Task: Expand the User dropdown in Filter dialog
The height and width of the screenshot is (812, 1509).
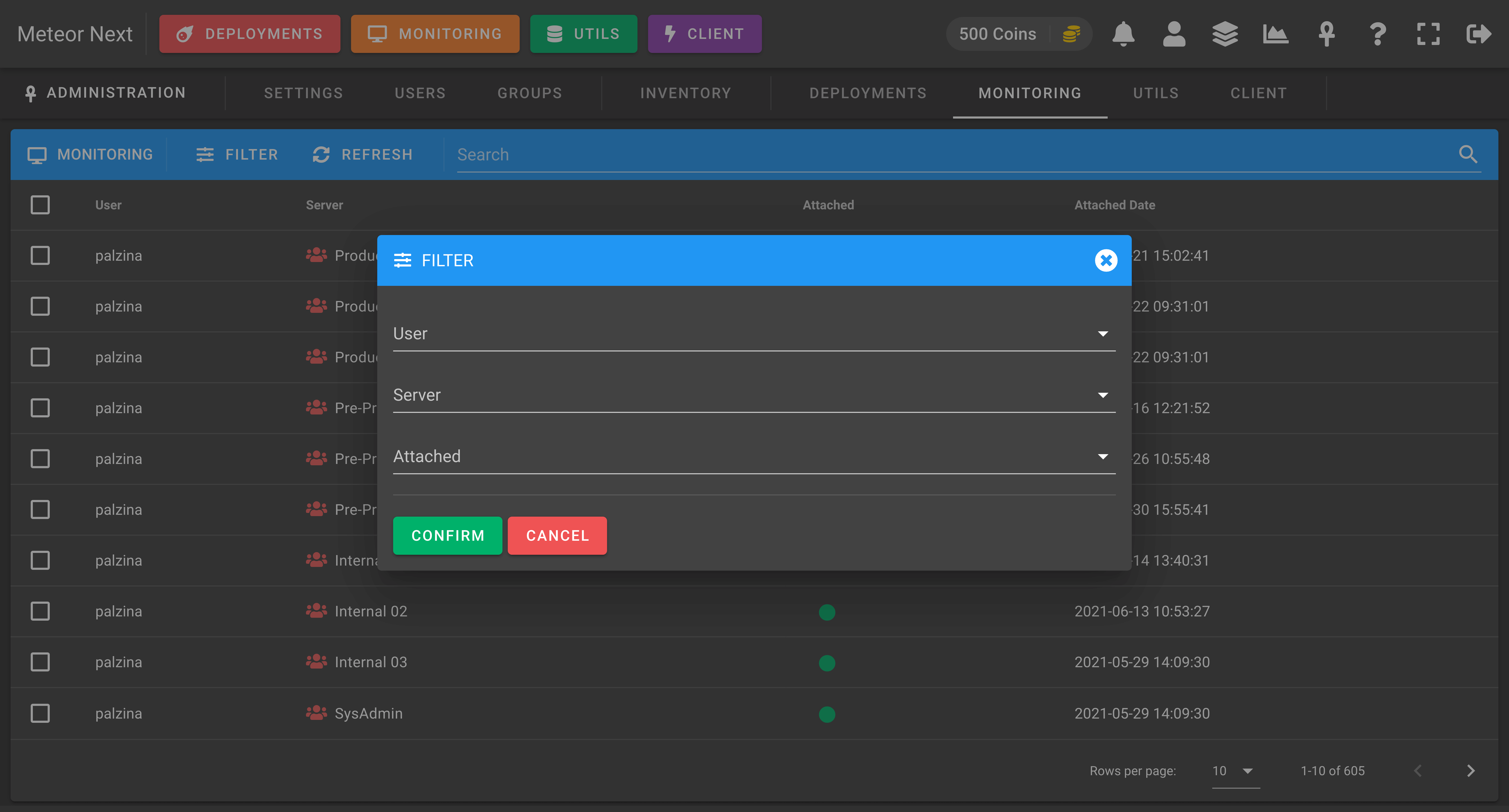Action: [754, 334]
